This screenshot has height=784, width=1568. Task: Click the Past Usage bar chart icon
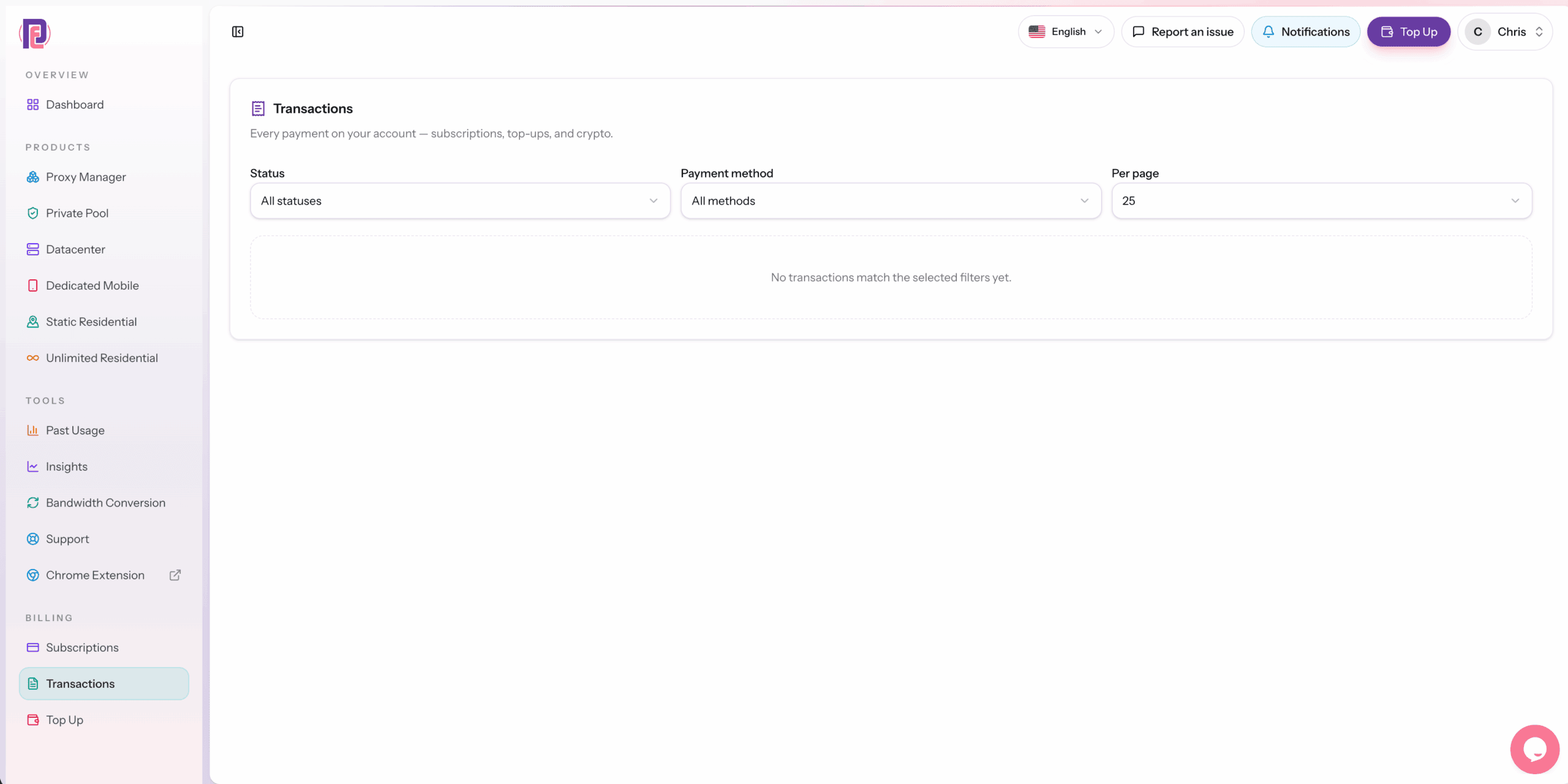pos(33,431)
